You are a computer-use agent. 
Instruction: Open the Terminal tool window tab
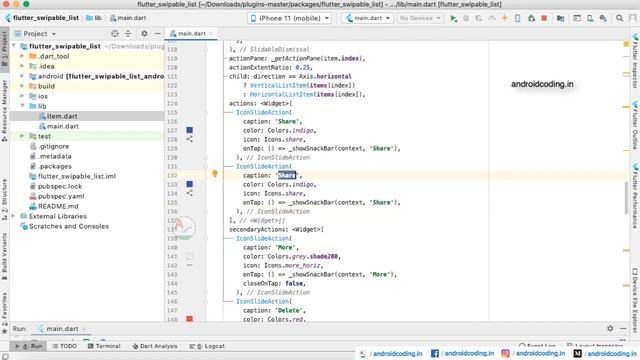[104, 346]
